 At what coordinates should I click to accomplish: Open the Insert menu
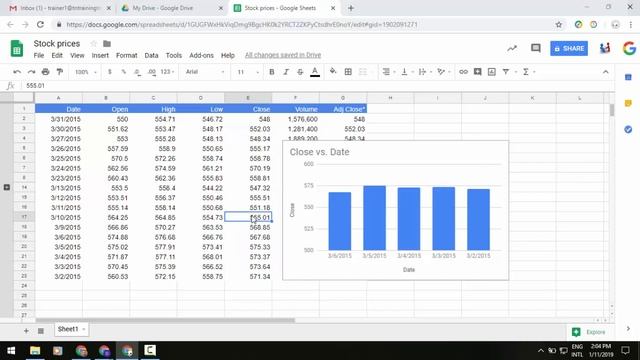point(100,56)
